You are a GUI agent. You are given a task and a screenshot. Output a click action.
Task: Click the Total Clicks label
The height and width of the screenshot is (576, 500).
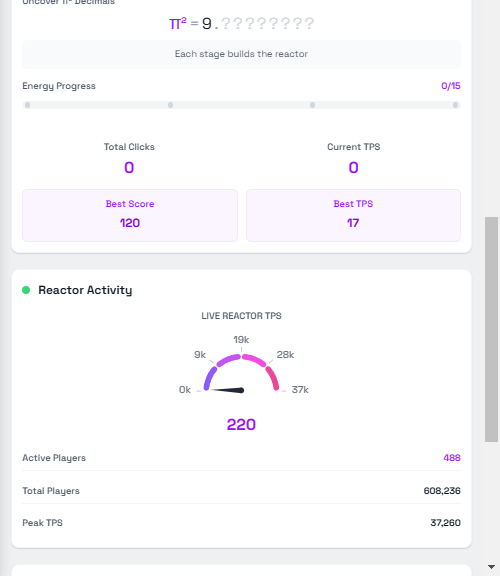pos(129,147)
